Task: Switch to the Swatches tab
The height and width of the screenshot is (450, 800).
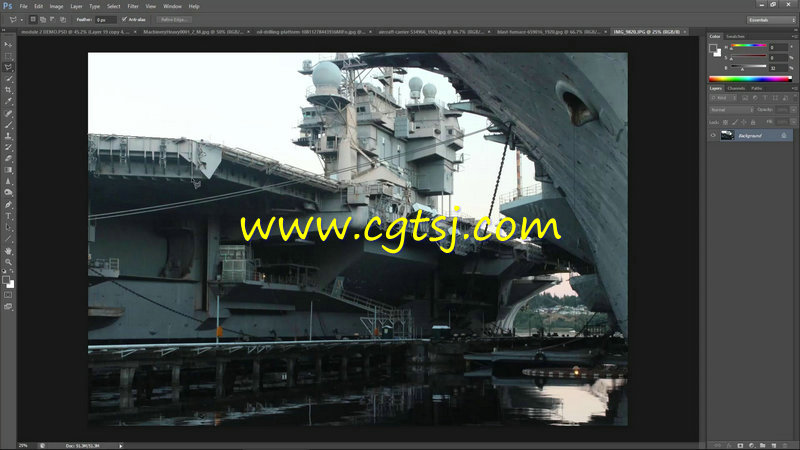Action: [x=735, y=36]
